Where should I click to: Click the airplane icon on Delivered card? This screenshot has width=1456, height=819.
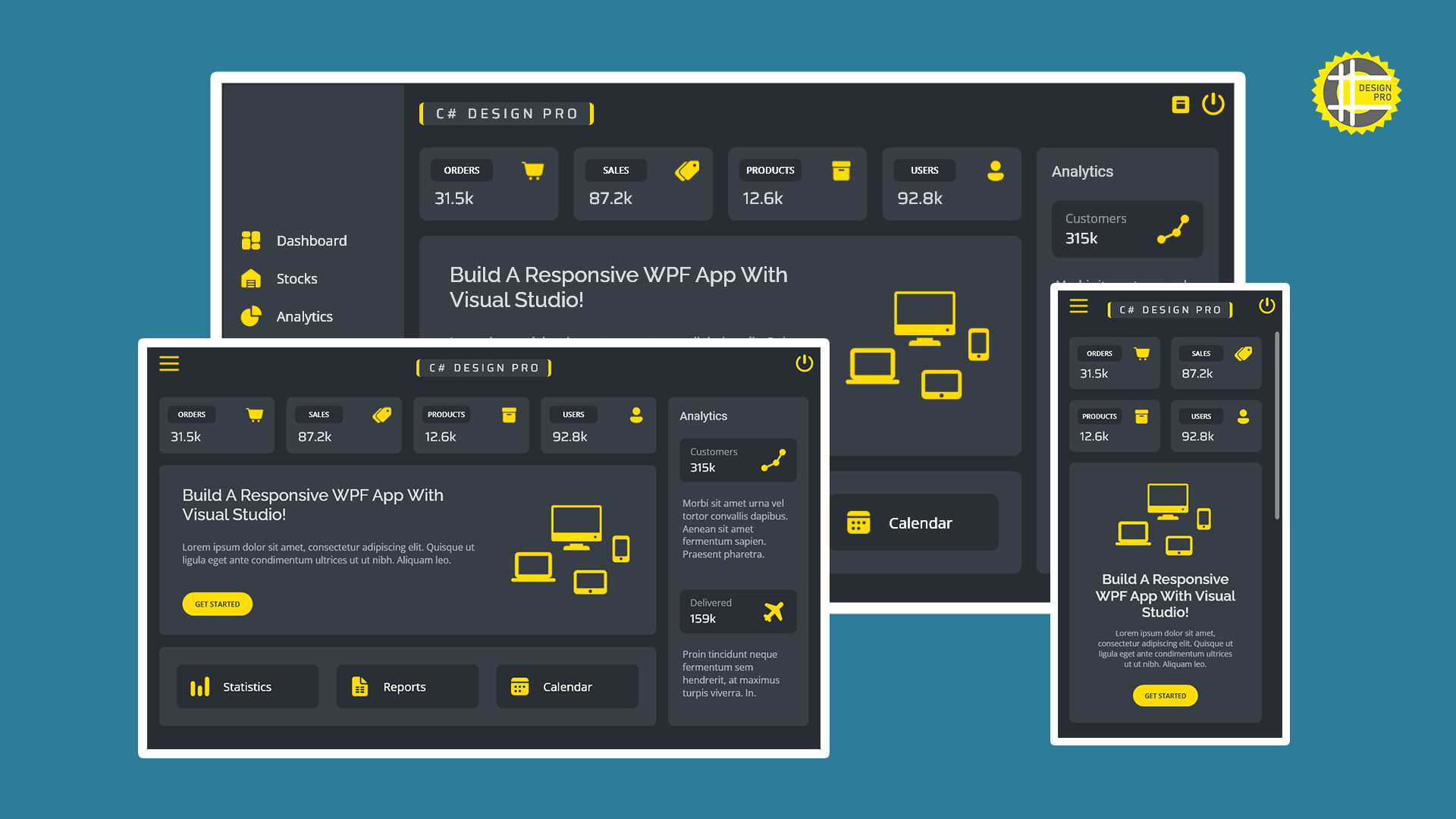coord(773,610)
